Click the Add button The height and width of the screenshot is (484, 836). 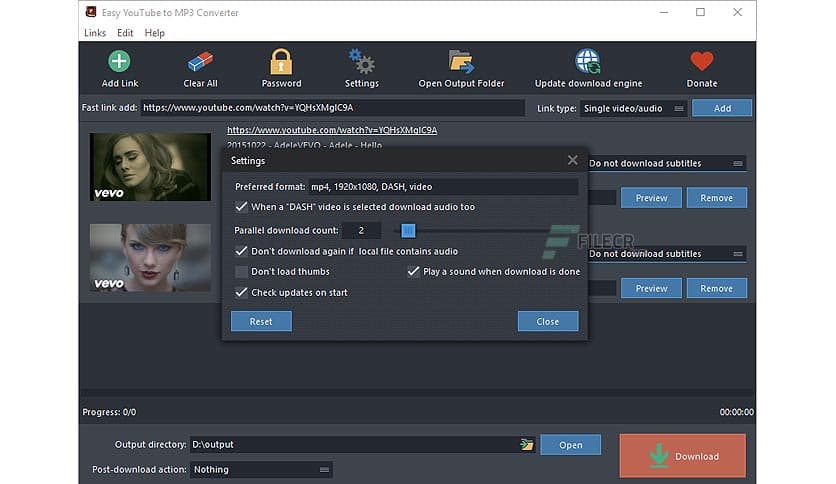coord(722,108)
